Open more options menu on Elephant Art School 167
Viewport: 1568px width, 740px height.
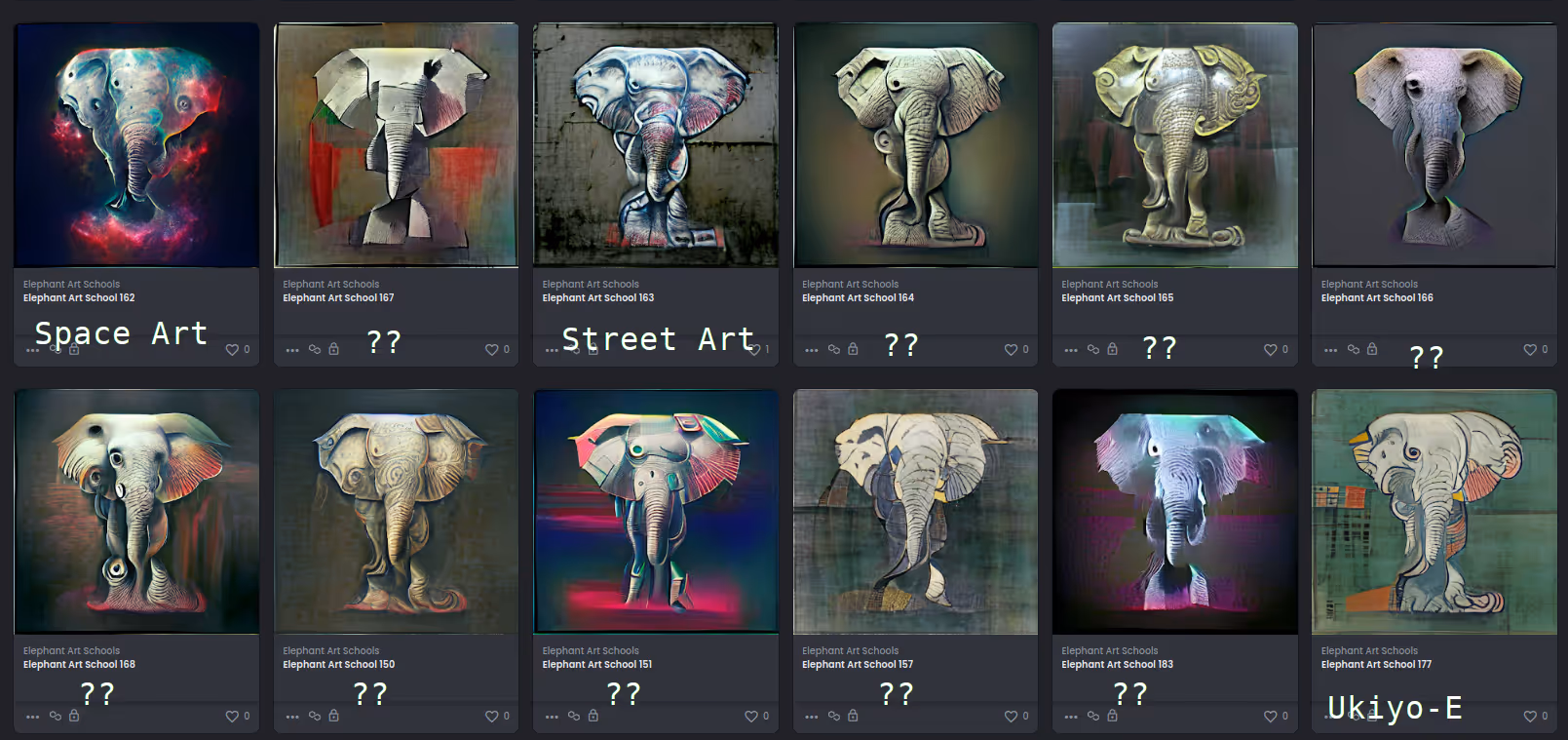[x=292, y=350]
